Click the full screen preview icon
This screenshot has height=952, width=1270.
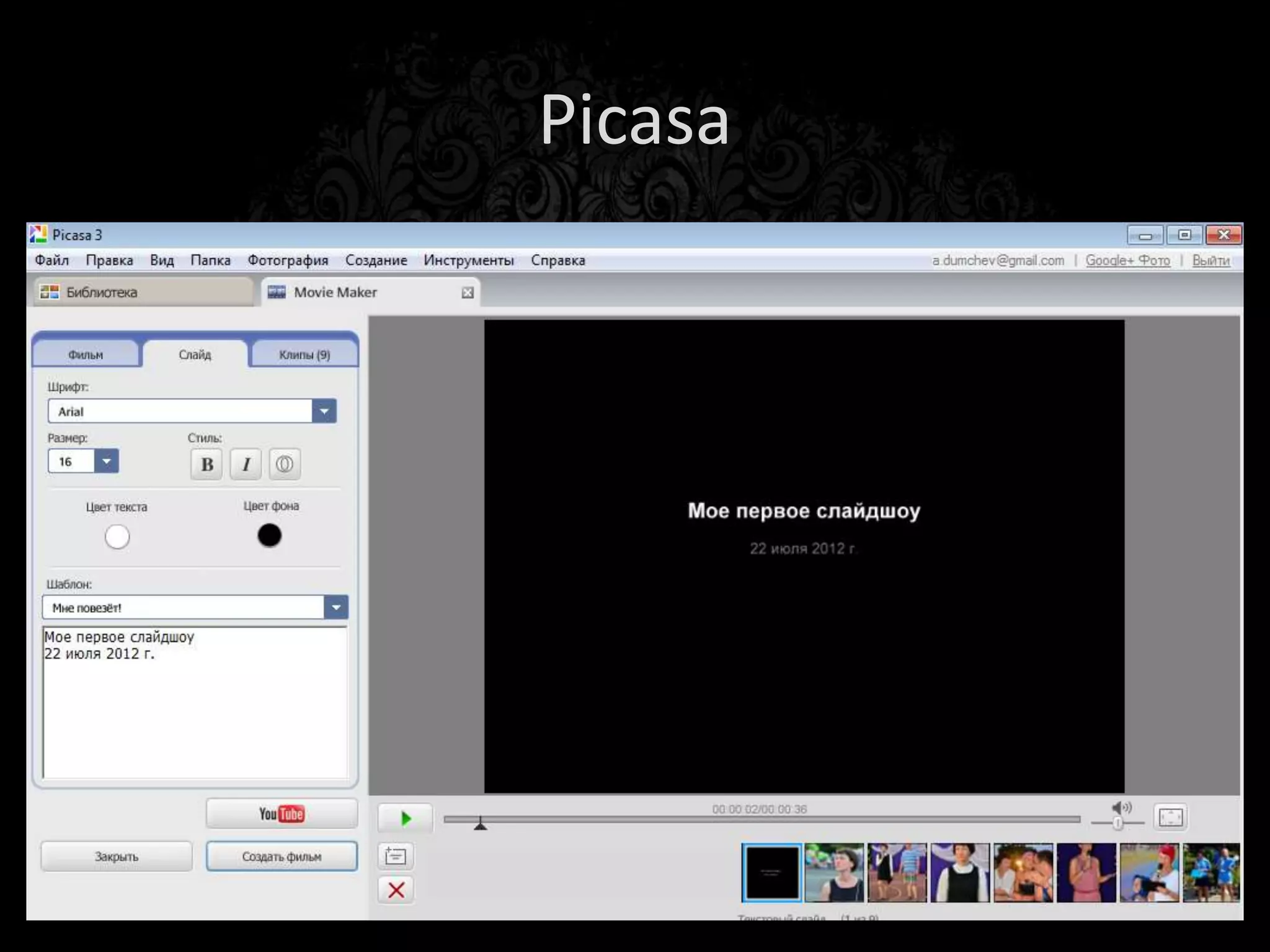click(x=1170, y=817)
